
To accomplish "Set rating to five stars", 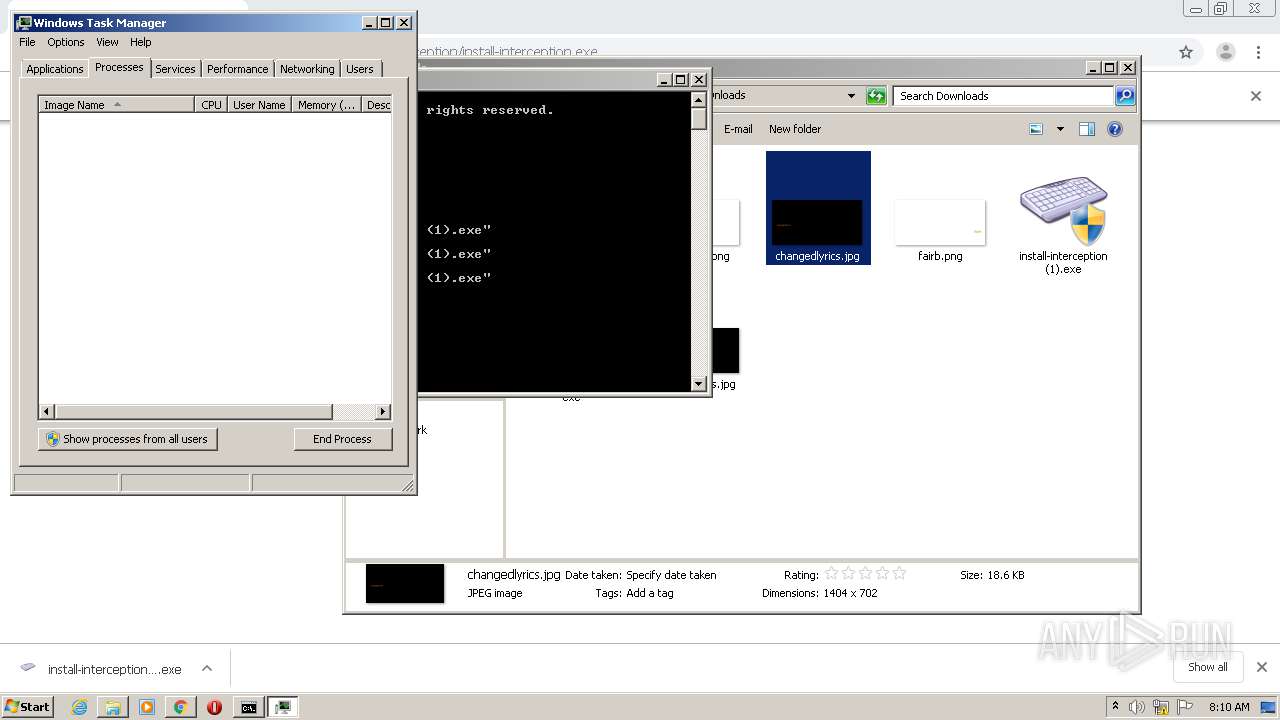I will click(899, 574).
